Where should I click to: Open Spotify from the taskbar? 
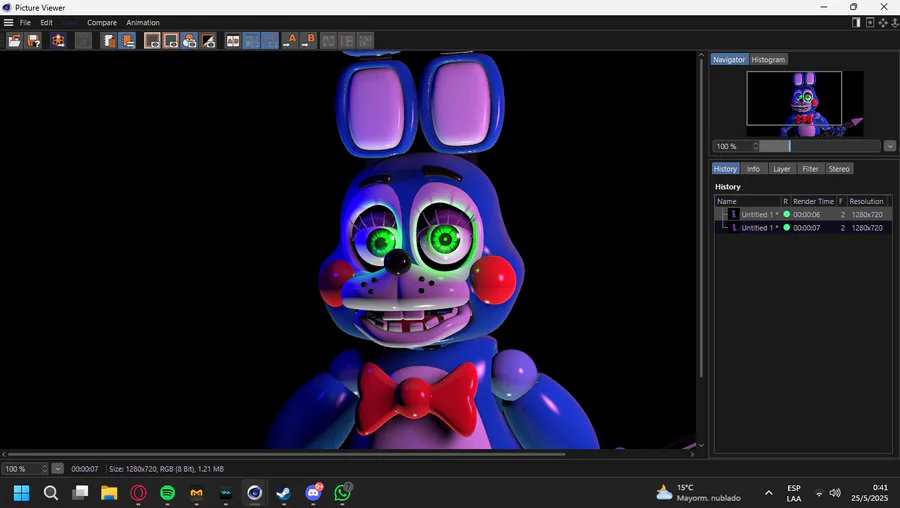tap(167, 493)
